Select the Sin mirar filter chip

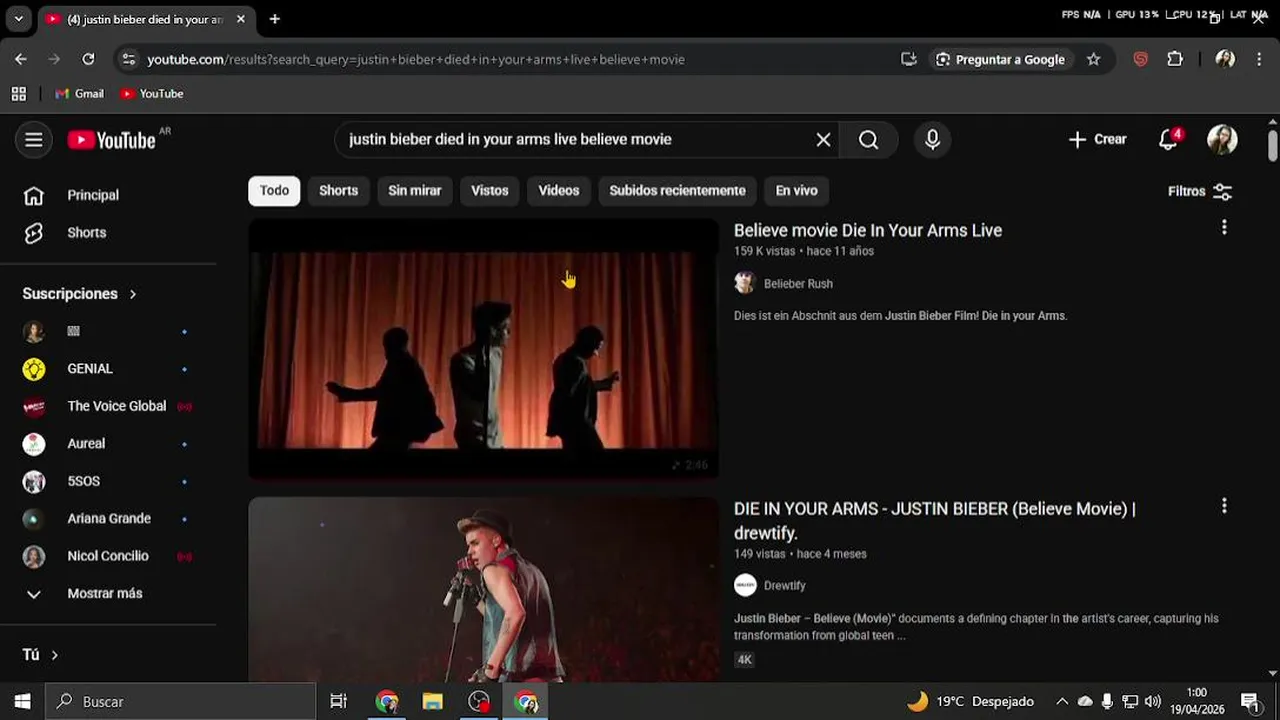coord(415,191)
